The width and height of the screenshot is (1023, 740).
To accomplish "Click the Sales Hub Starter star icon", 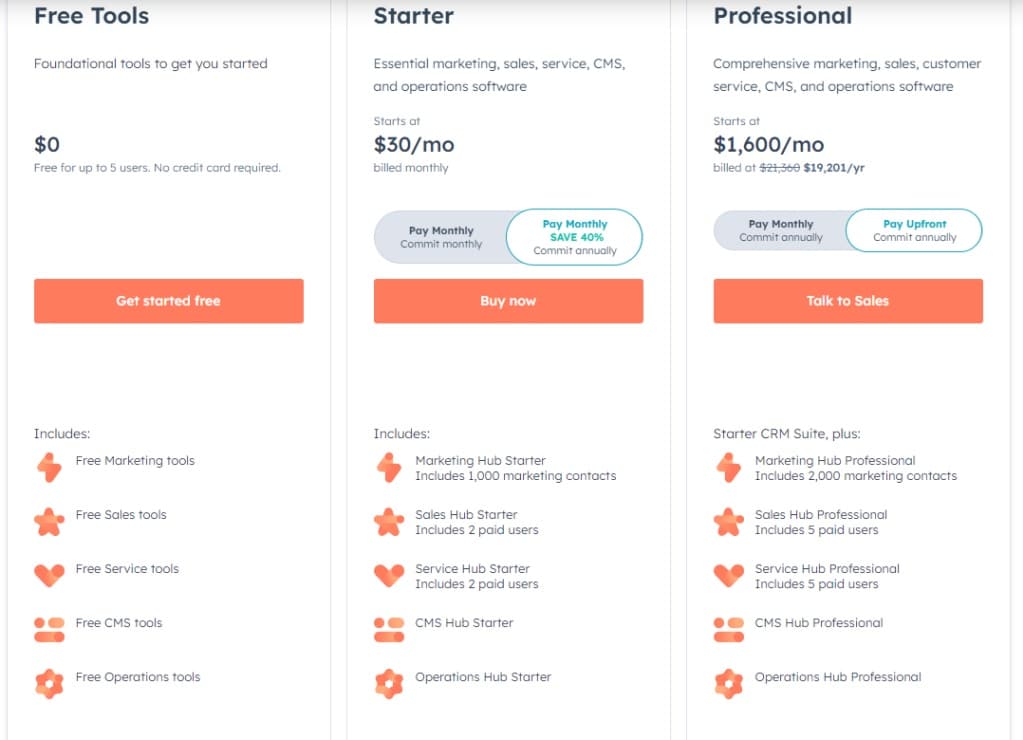I will coord(389,522).
